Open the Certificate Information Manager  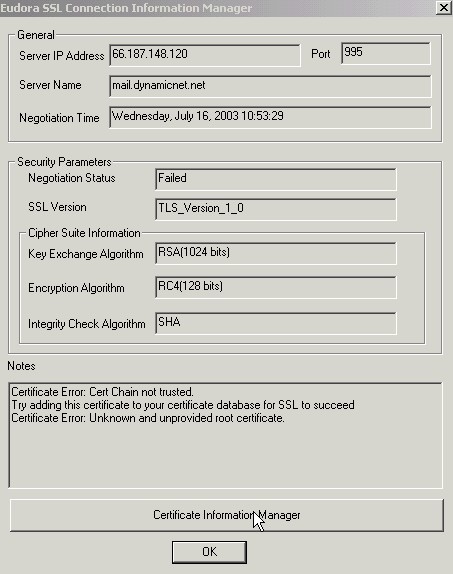[x=227, y=515]
